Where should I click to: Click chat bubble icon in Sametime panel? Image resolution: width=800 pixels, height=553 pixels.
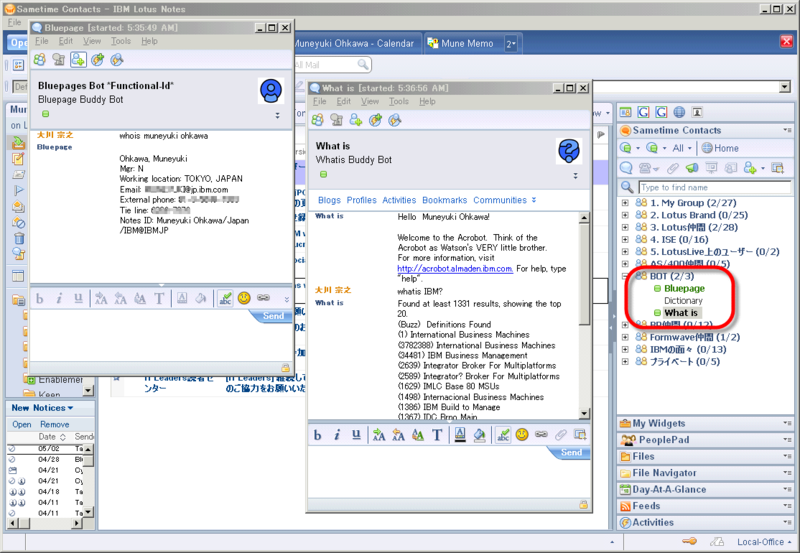click(626, 168)
